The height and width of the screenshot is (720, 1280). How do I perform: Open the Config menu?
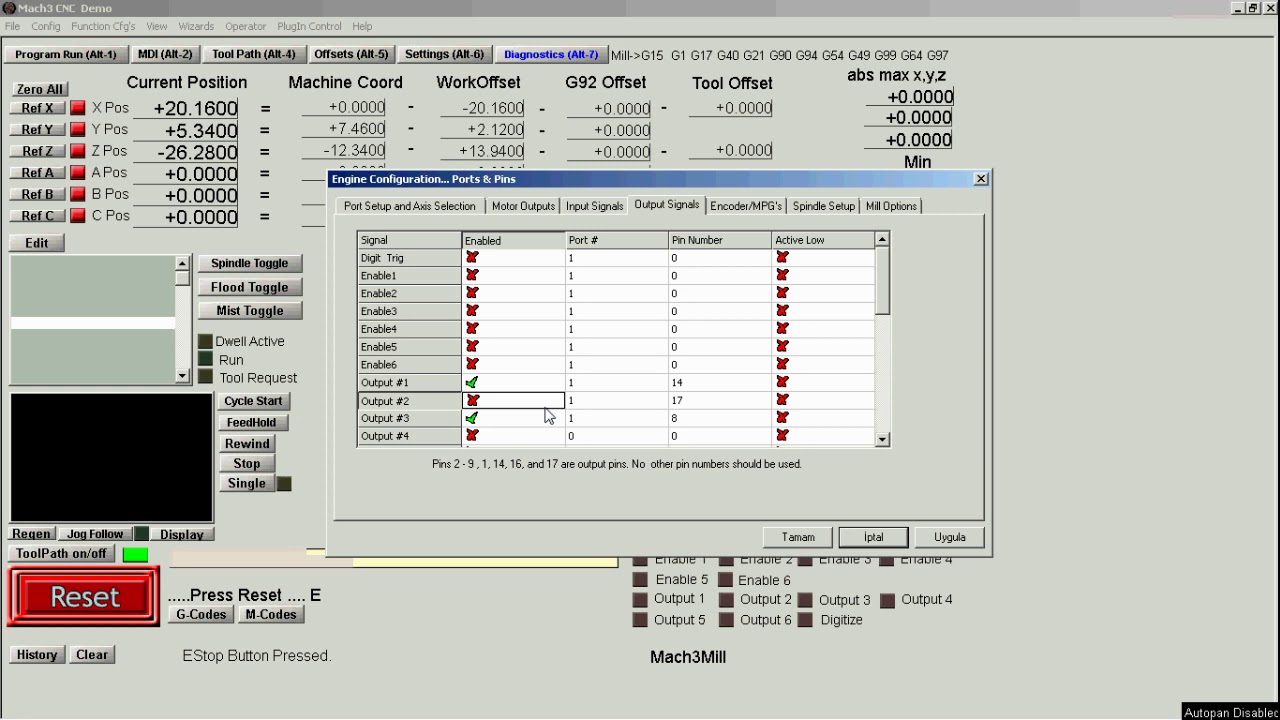[46, 26]
